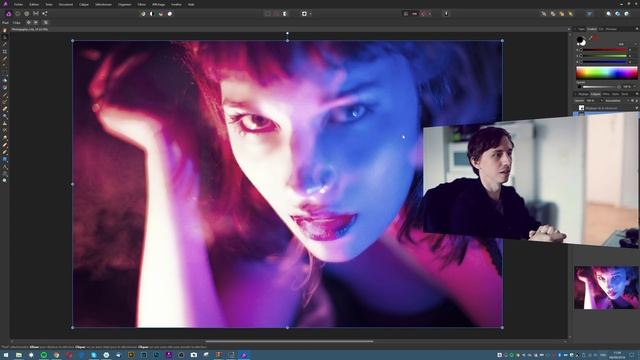Click the primary/secondary colour selector circles

pos(581,40)
